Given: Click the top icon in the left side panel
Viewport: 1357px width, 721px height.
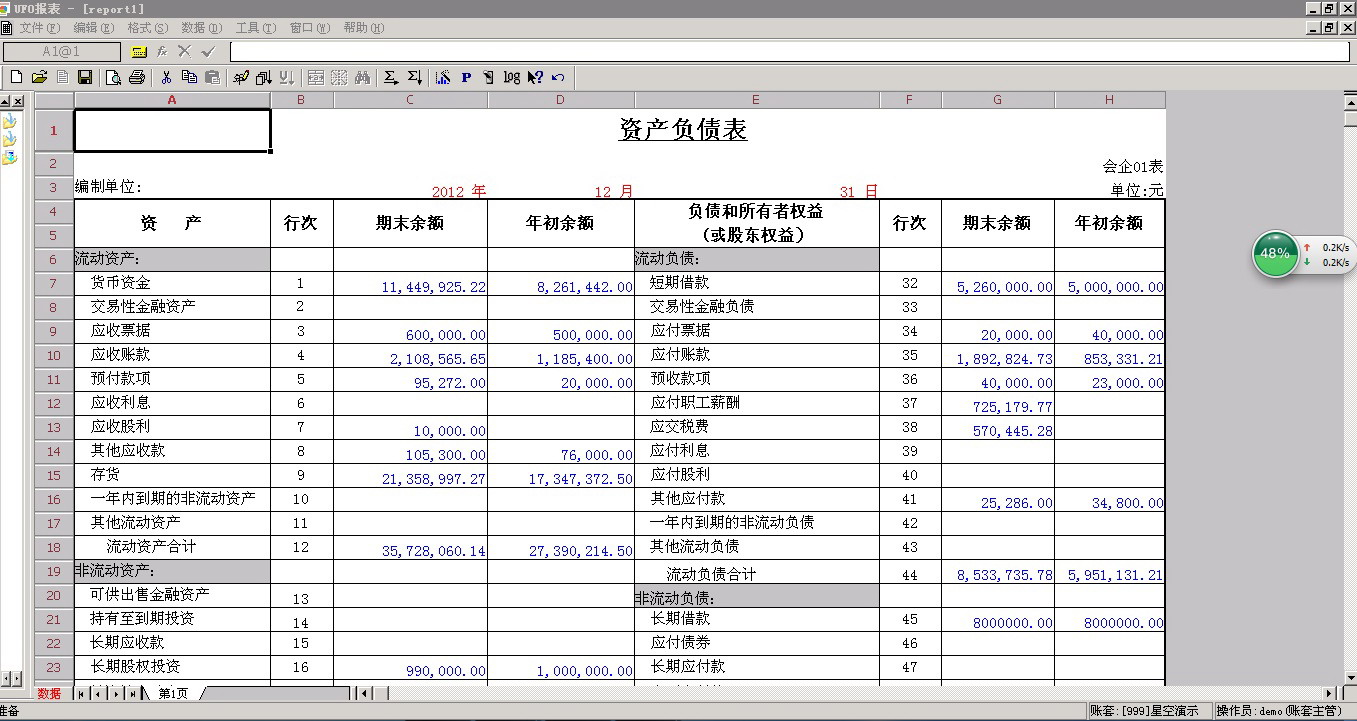Looking at the screenshot, I should (9, 121).
